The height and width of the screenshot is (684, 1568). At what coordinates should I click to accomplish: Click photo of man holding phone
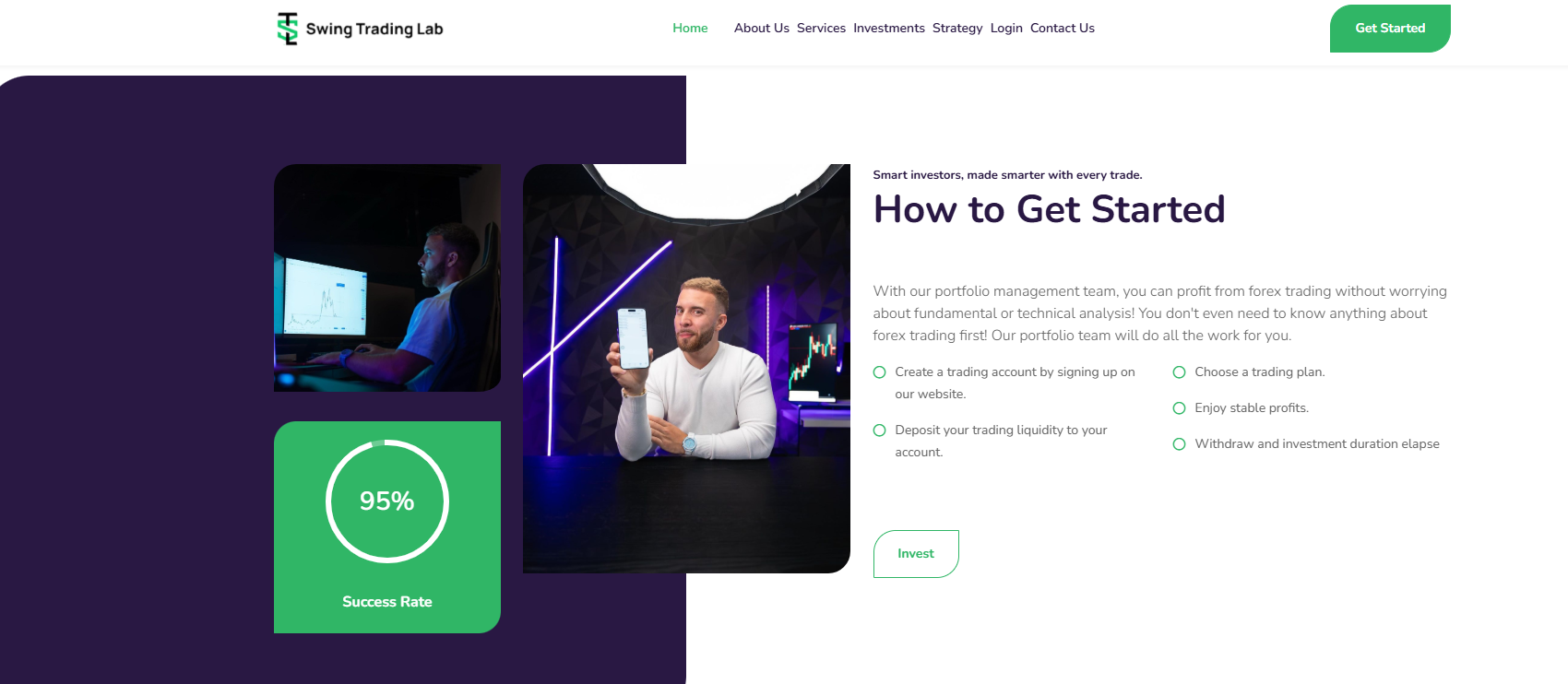[x=686, y=369]
